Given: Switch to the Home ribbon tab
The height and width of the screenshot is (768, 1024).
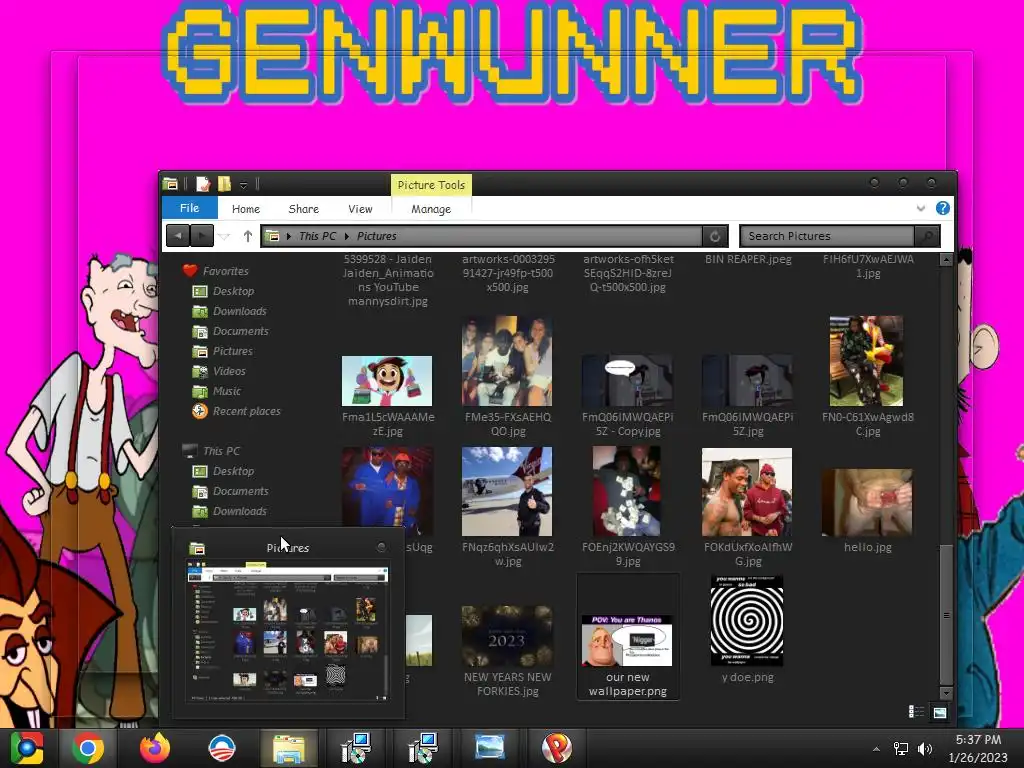Looking at the screenshot, I should point(246,209).
